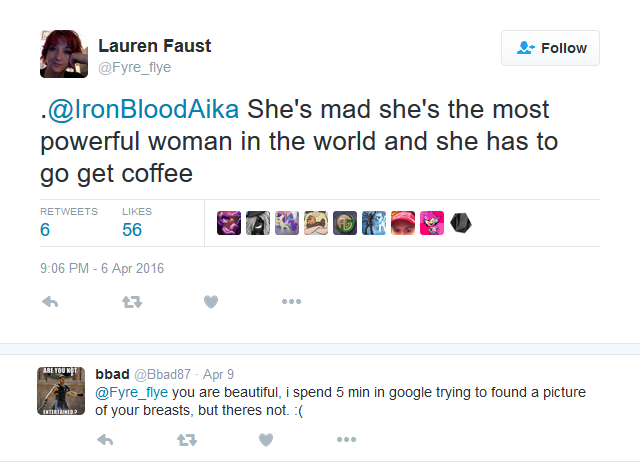
Task: Click the green FG logo liker avatar
Action: [345, 223]
